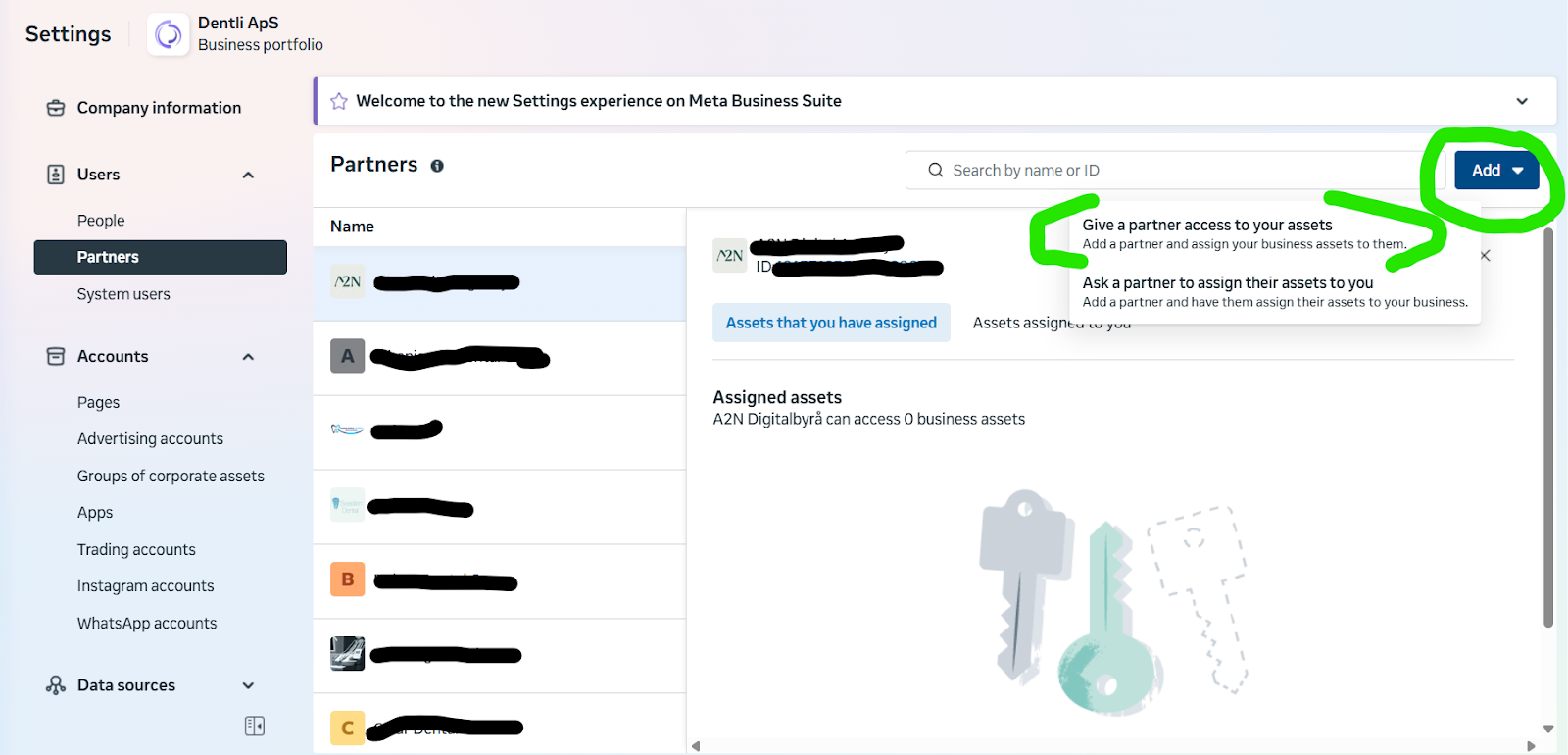Expand the welcome banner chevron
The image size is (1568, 755).
[x=1522, y=101]
